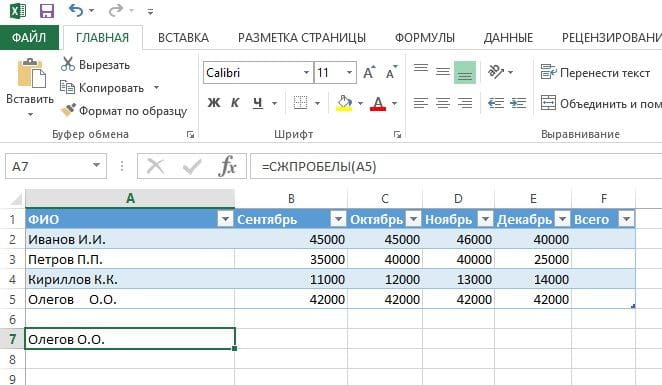The height and width of the screenshot is (385, 662).
Task: Click the Перенести текст wrap button
Action: (x=595, y=73)
